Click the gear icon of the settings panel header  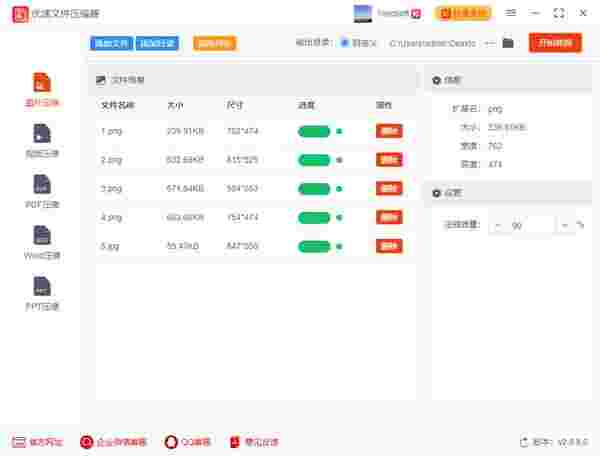[x=437, y=193]
